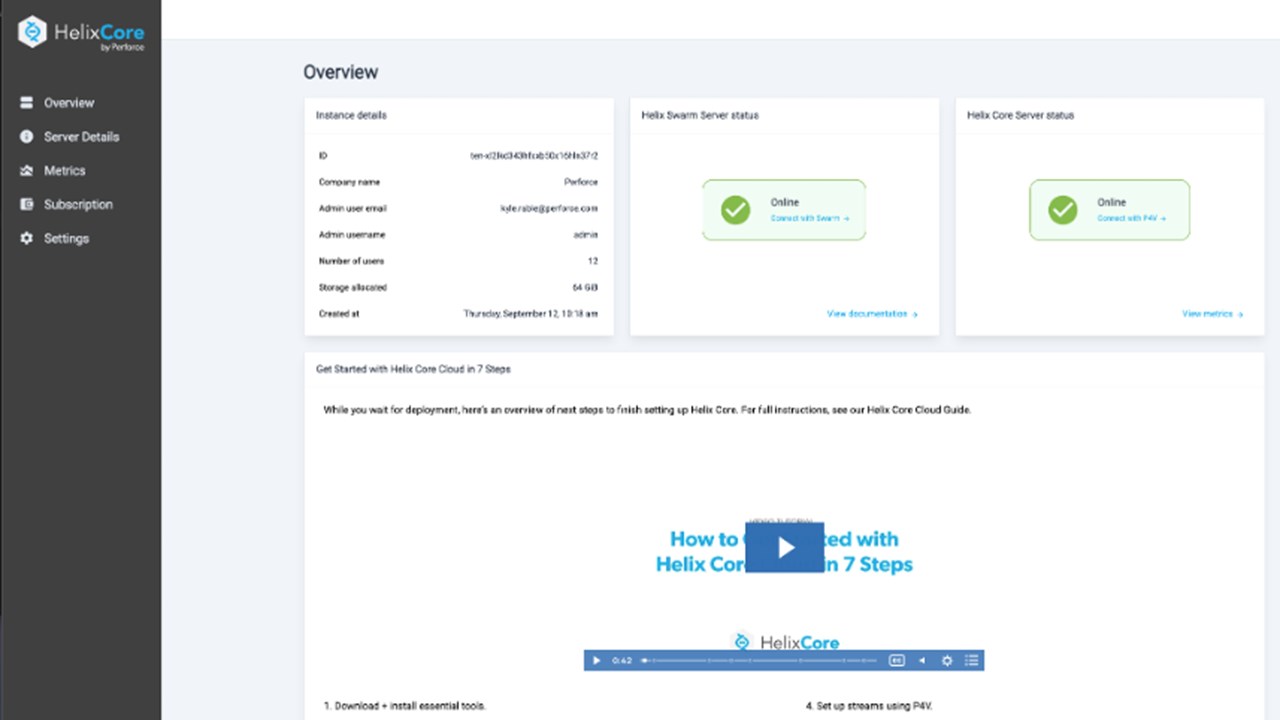Screen dimensions: 1280x720
Task: Click the Company name value Perforce
Action: [x=581, y=183]
